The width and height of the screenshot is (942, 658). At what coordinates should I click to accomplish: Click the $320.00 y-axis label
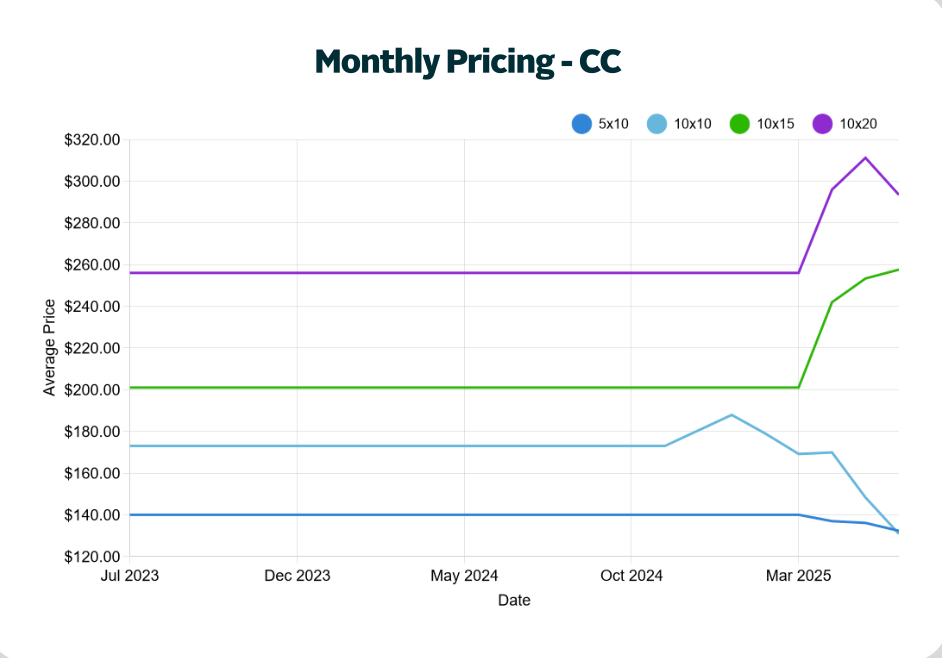coord(92,140)
